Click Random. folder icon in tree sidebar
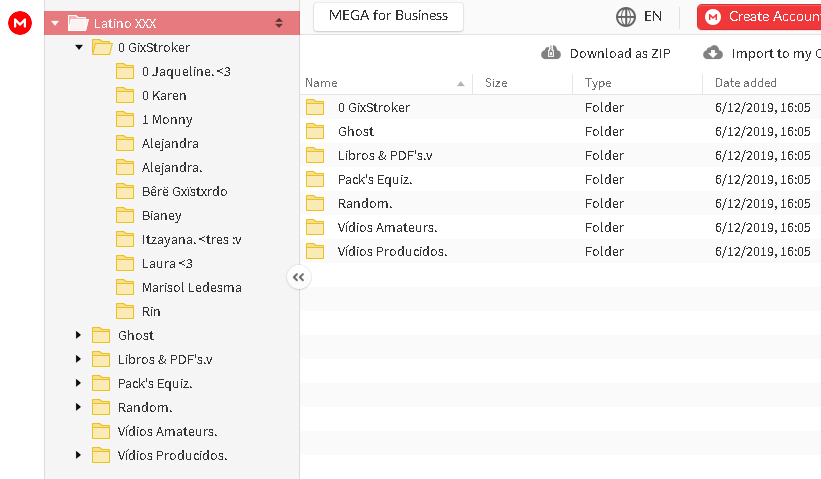Screen dimensions: 821x479 click(101, 407)
